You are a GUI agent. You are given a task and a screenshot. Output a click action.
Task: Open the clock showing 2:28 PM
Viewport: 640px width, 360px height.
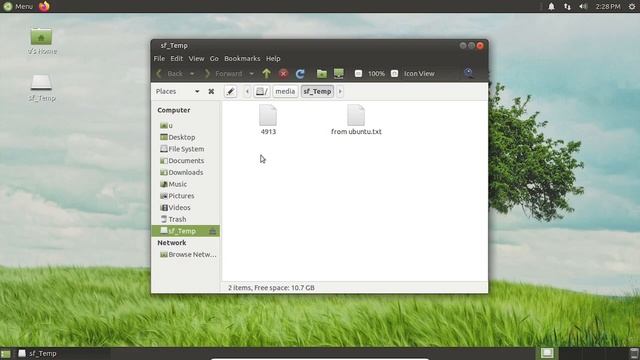tap(608, 6)
